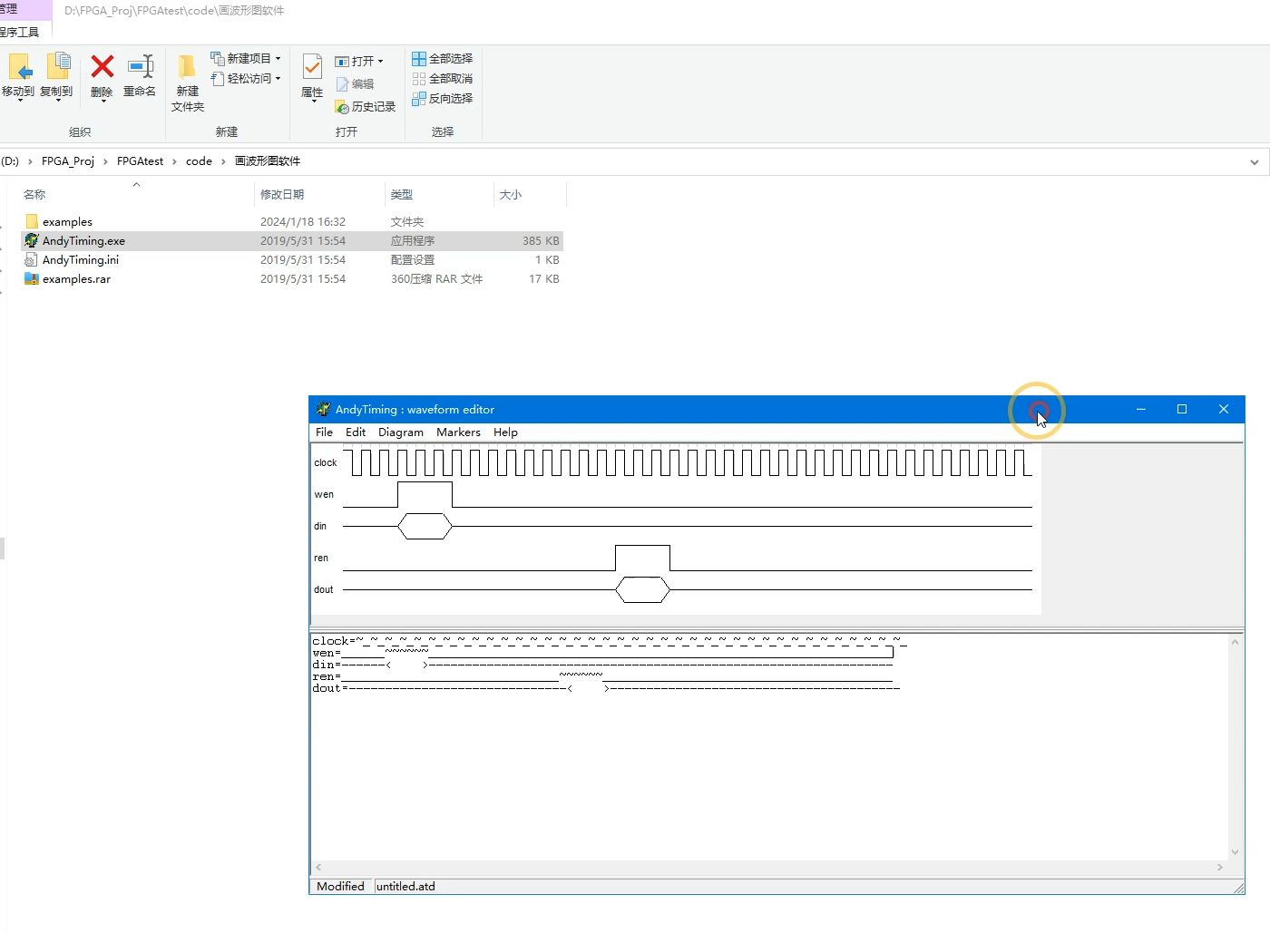Select the examples.rar archive

(292, 279)
